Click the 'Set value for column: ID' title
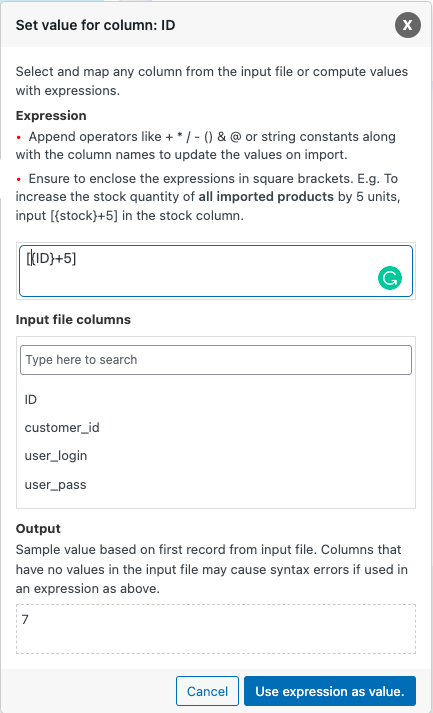The height and width of the screenshot is (713, 433). click(x=96, y=25)
